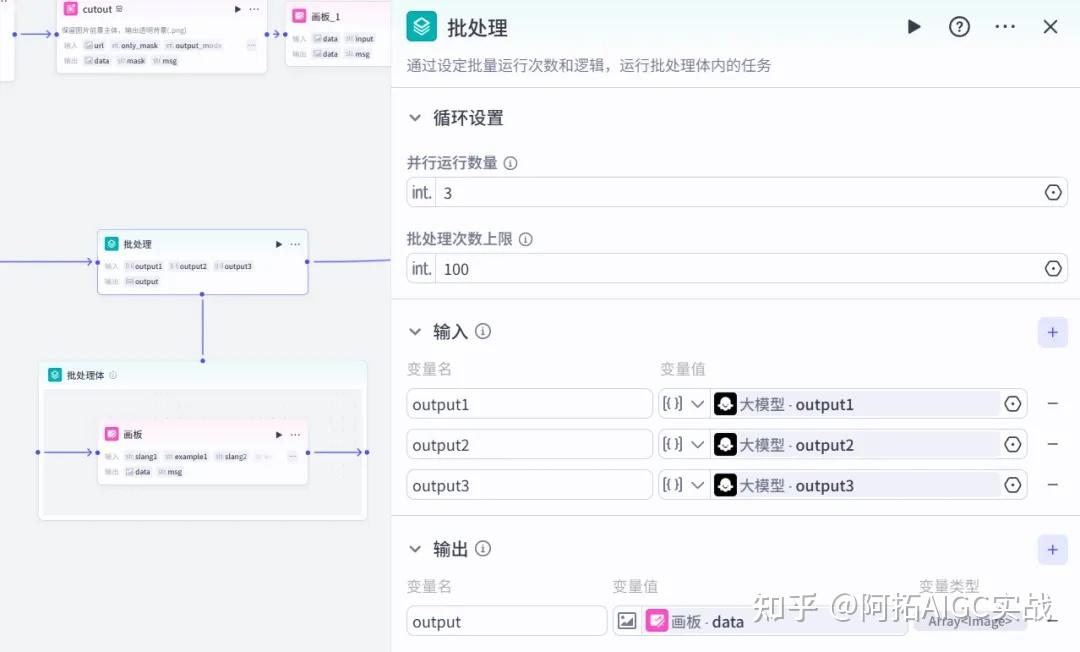Image resolution: width=1080 pixels, height=652 pixels.
Task: Collapse the 输入 section
Action: pos(415,332)
